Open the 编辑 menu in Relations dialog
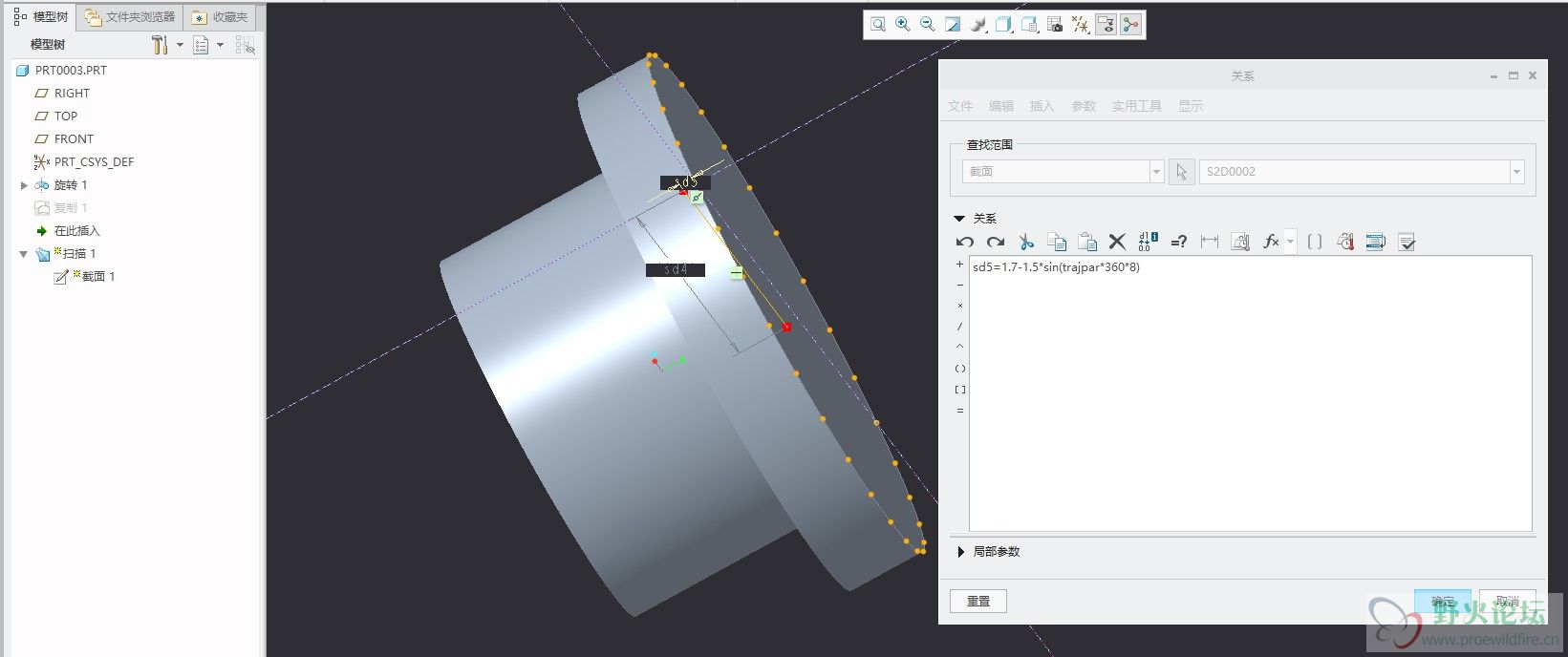Viewport: 1568px width, 657px height. click(1001, 106)
